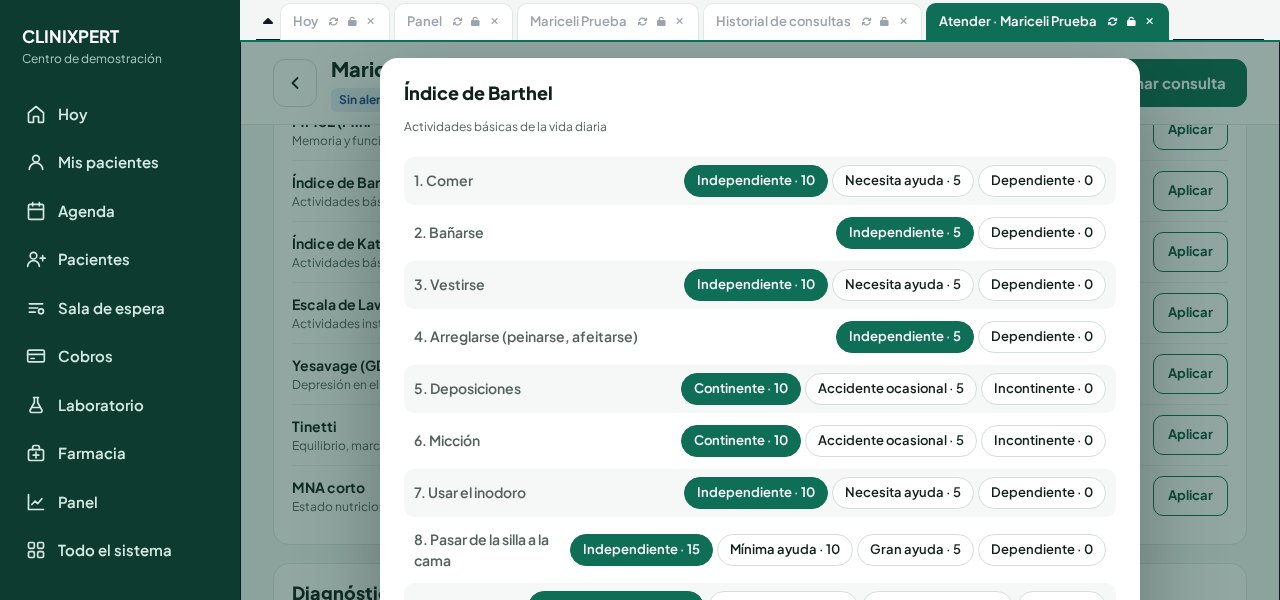1280x600 pixels.
Task: Click Aplicar in the Yesavage row
Action: coord(1190,374)
